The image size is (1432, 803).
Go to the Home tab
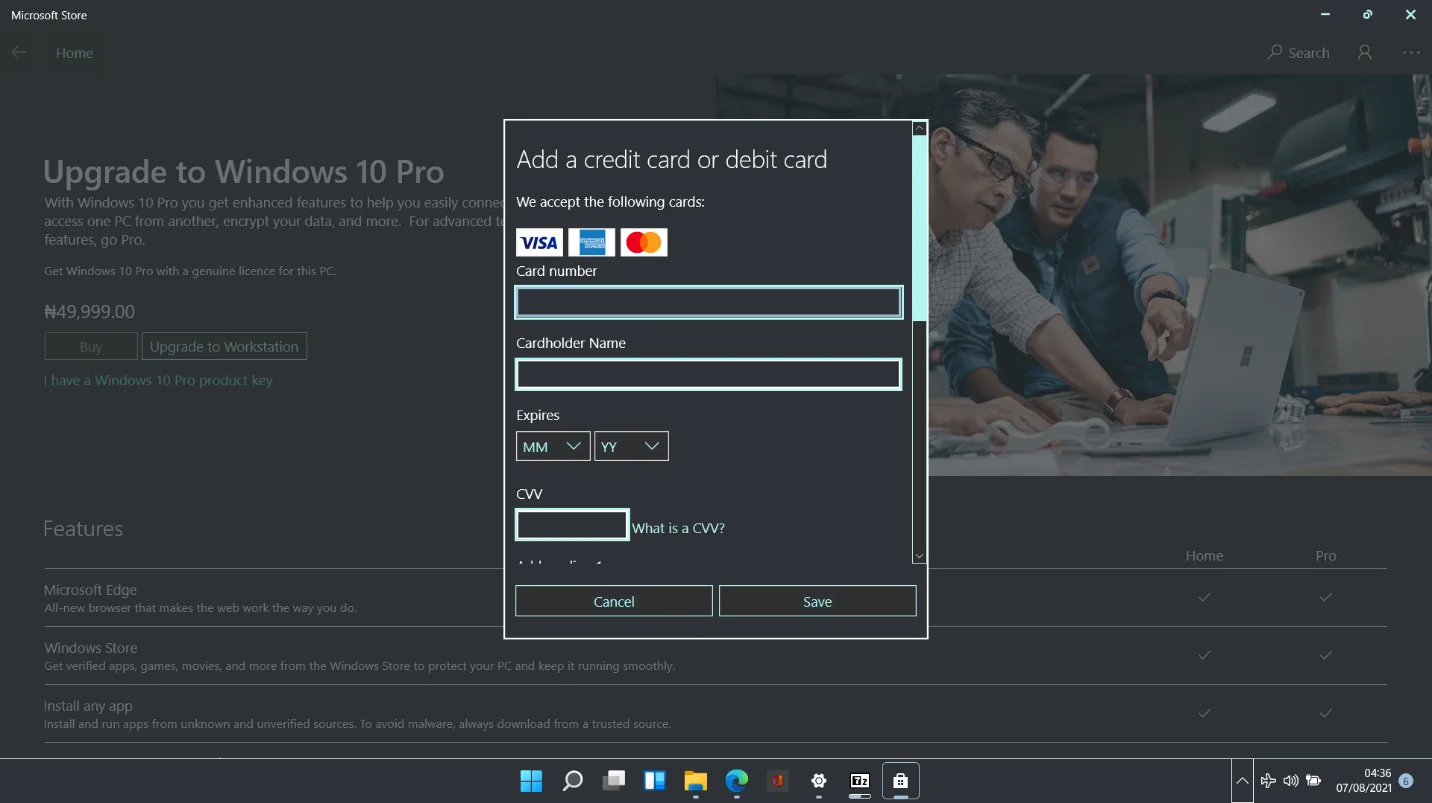coord(74,53)
